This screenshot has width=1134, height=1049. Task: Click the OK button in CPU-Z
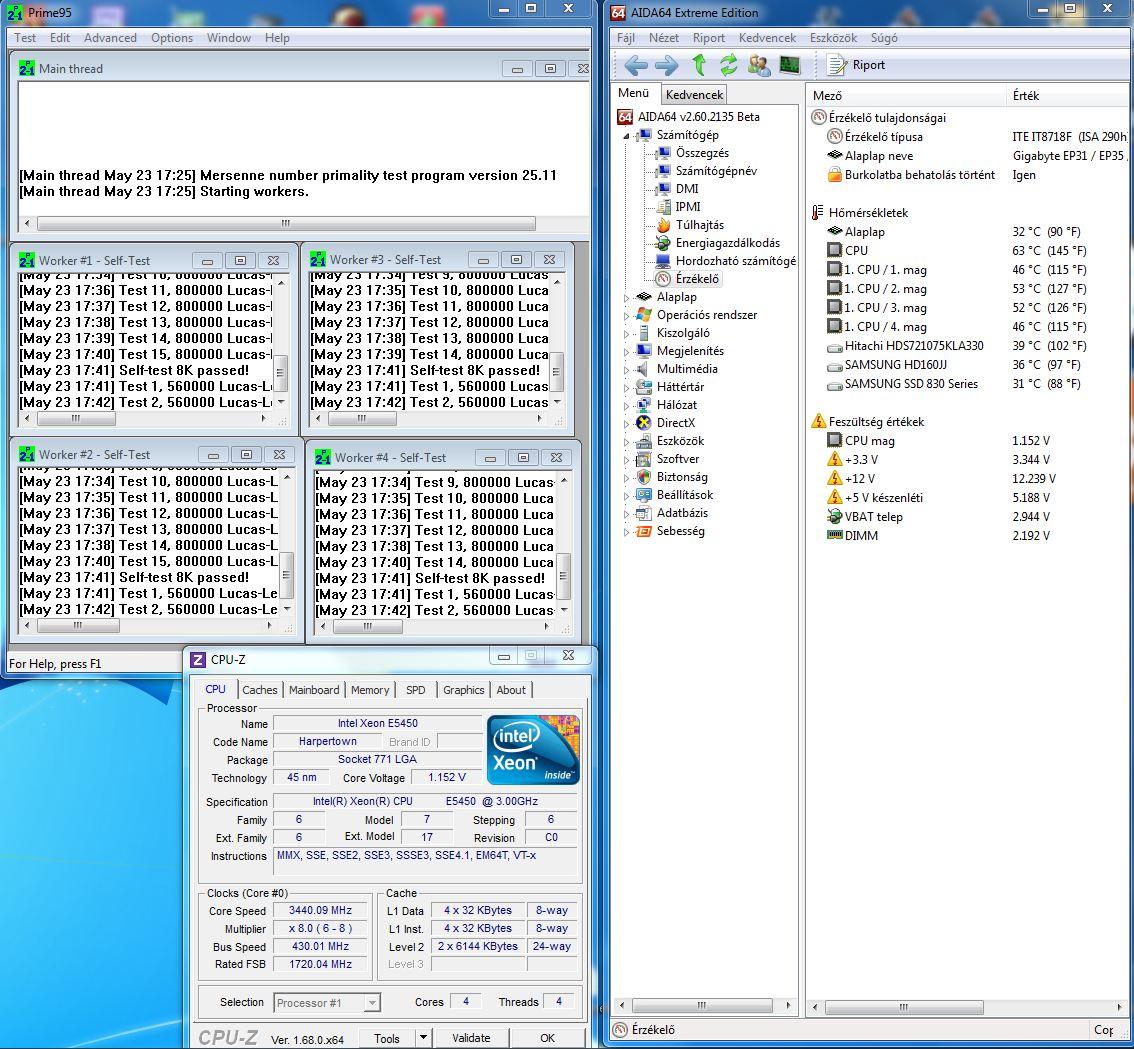[x=547, y=1038]
